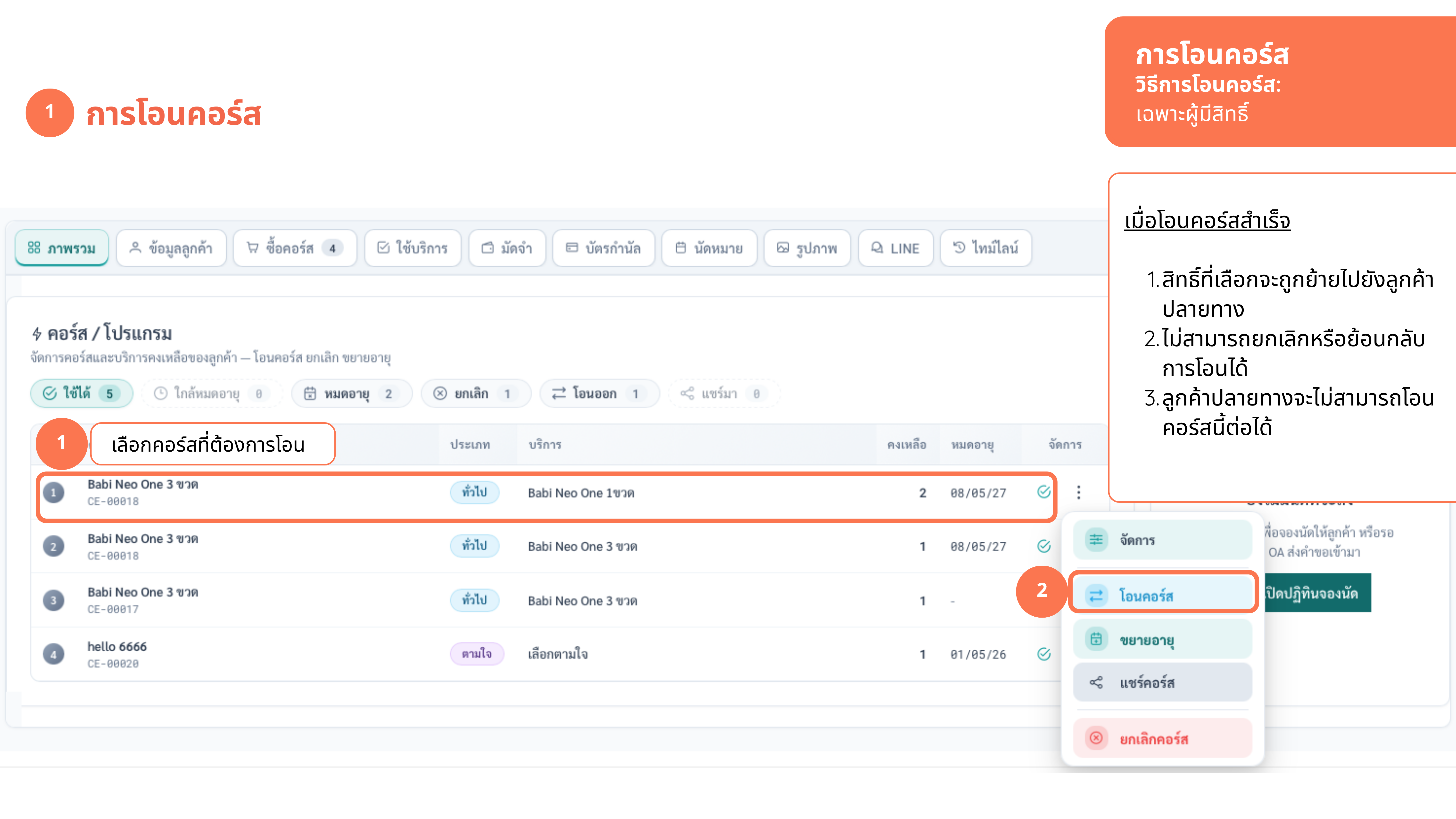Open the three-dot actions menu for row 1
The width and height of the screenshot is (1456, 819).
pyautogui.click(x=1078, y=492)
